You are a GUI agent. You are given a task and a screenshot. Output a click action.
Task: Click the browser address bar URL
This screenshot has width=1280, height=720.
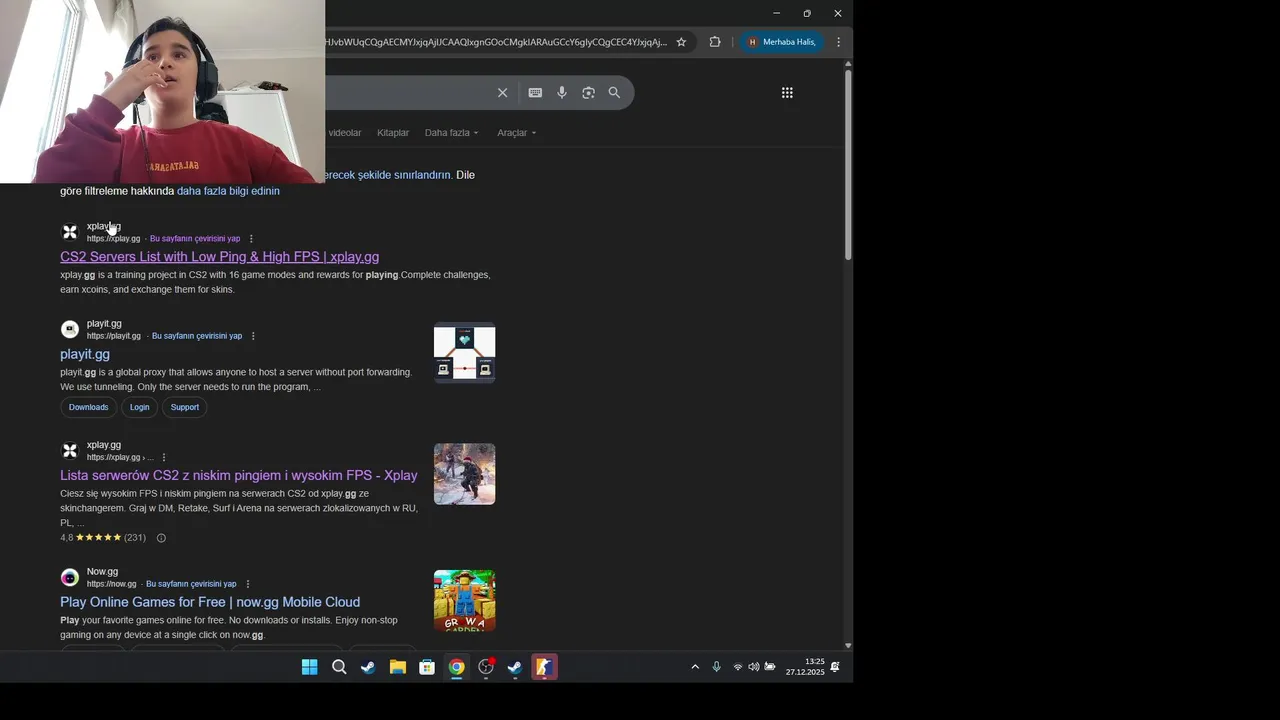[x=495, y=42]
